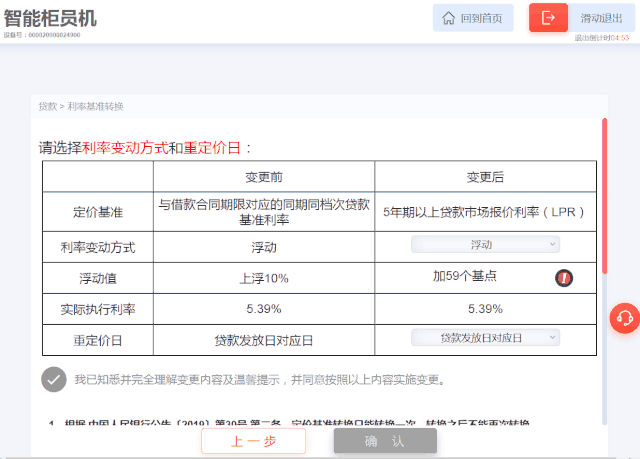Open the 贷款发放日对应日 repricing date dropdown
This screenshot has height=459, width=640.
pos(485,337)
